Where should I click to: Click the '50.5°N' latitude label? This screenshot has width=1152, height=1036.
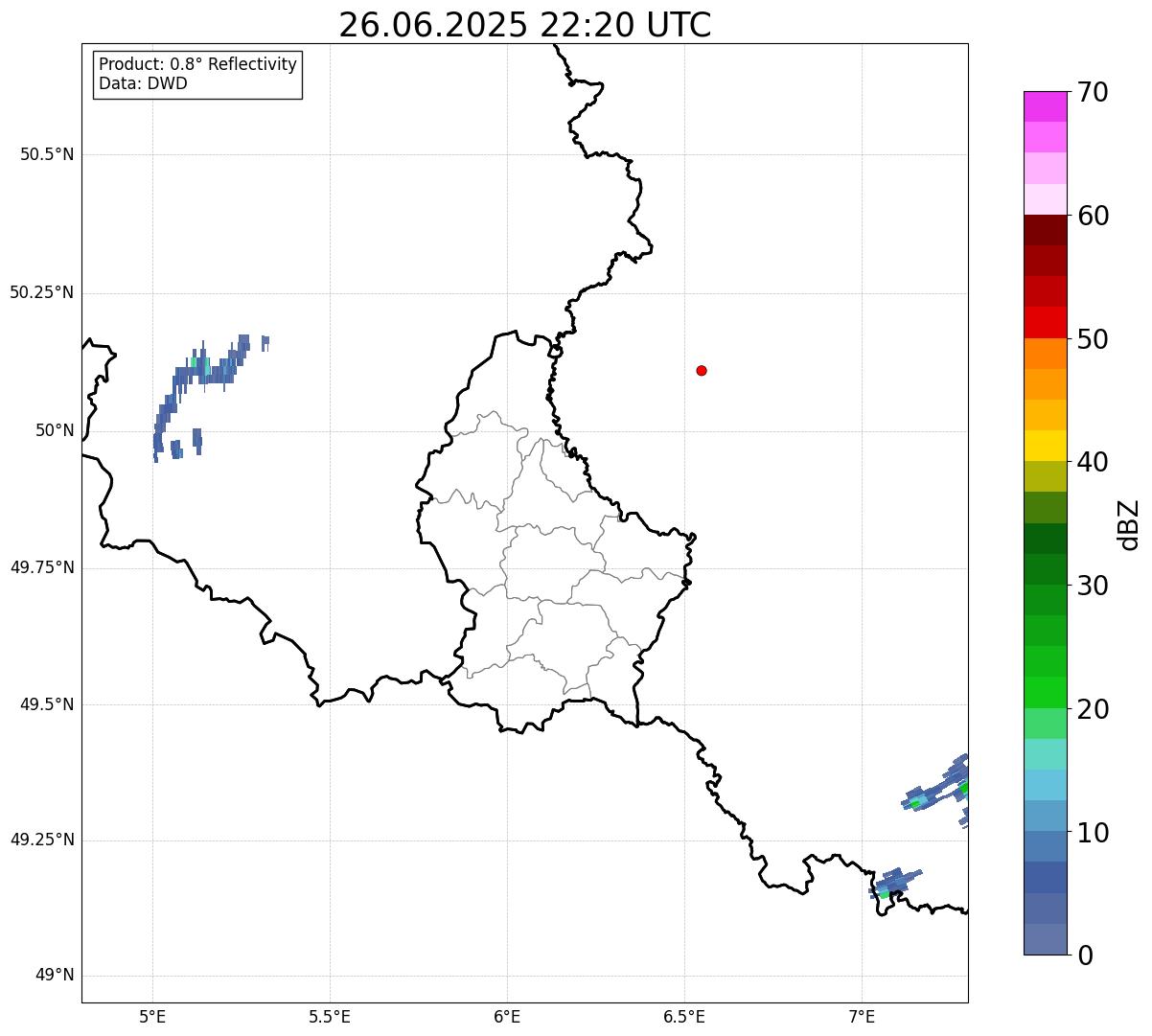tap(47, 154)
